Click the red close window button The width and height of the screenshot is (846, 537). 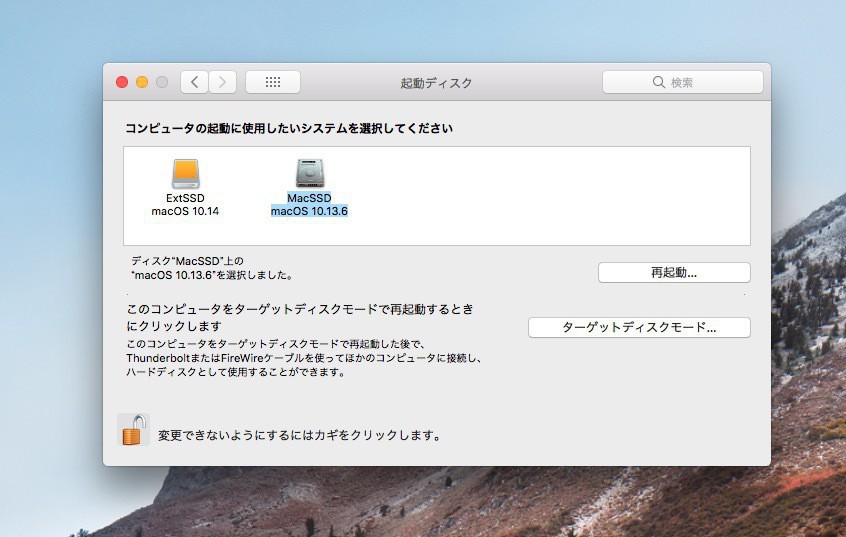(122, 82)
